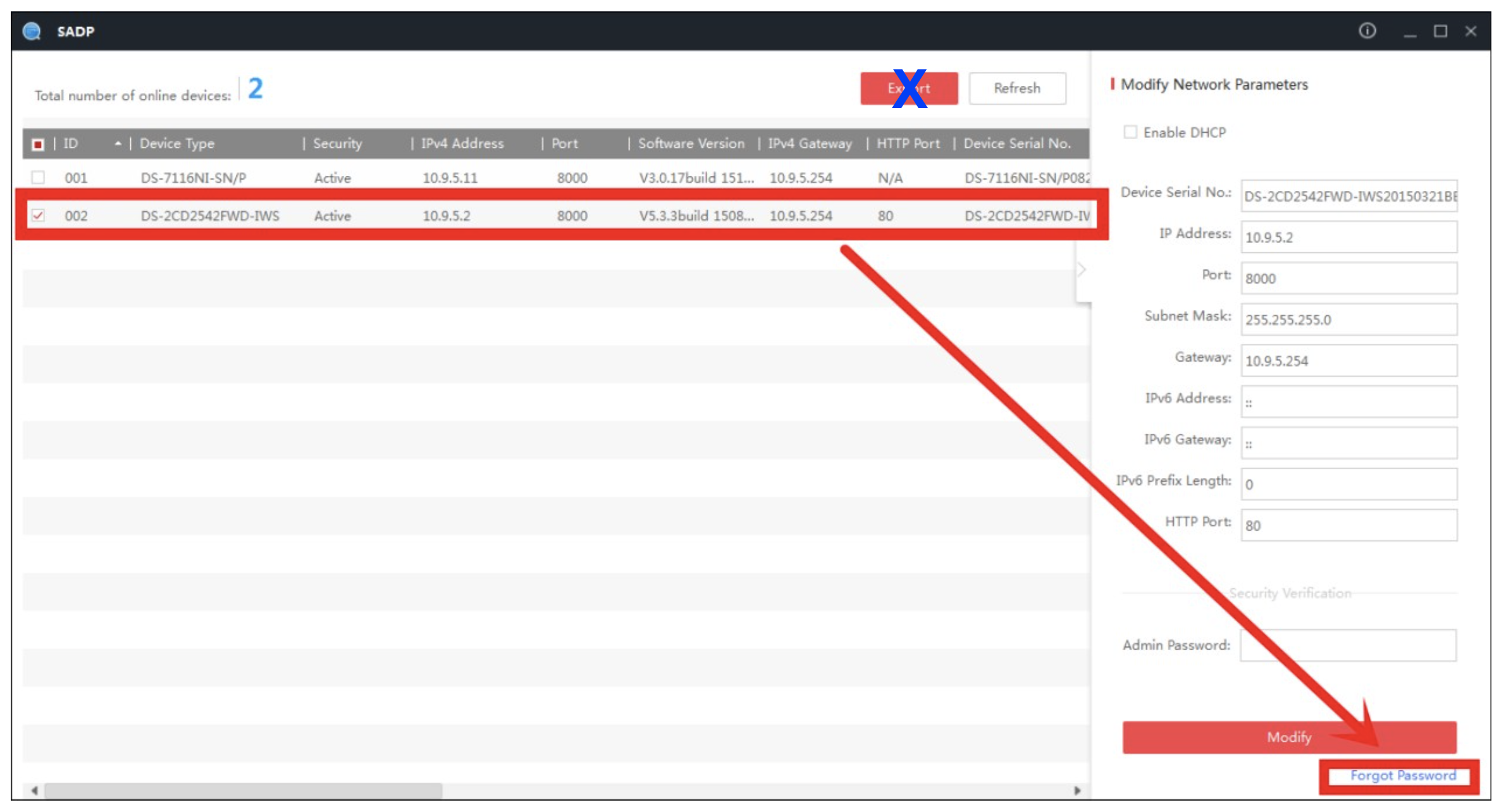Screen dimensions: 1499x812
Task: Maximize the SADP window
Action: (x=1440, y=31)
